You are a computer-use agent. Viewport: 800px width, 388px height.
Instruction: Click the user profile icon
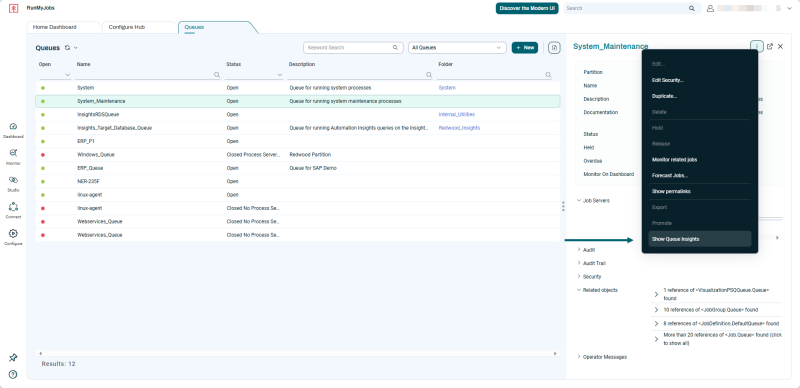[x=710, y=8]
